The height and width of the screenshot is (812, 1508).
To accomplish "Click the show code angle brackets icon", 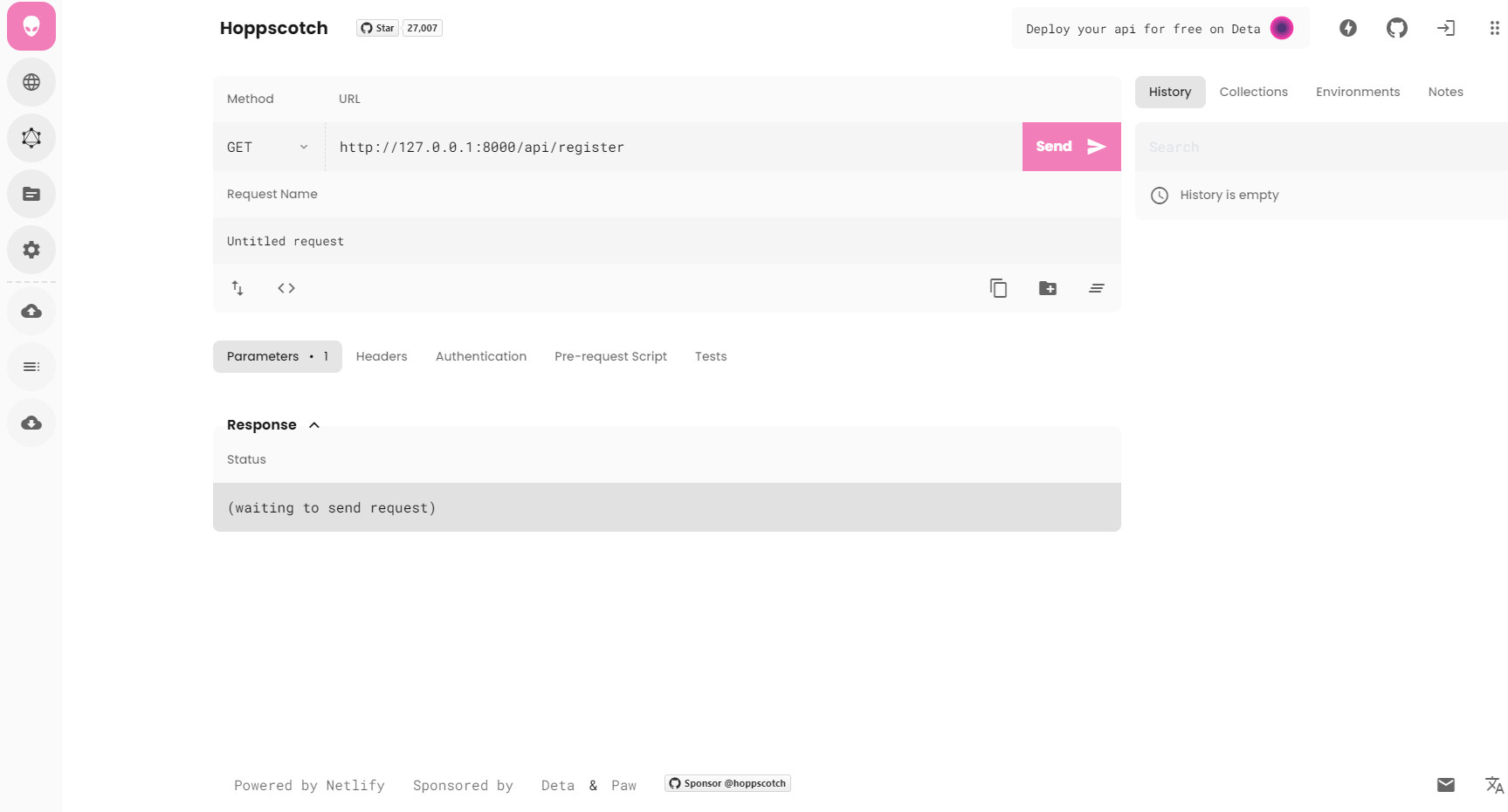I will 286,288.
